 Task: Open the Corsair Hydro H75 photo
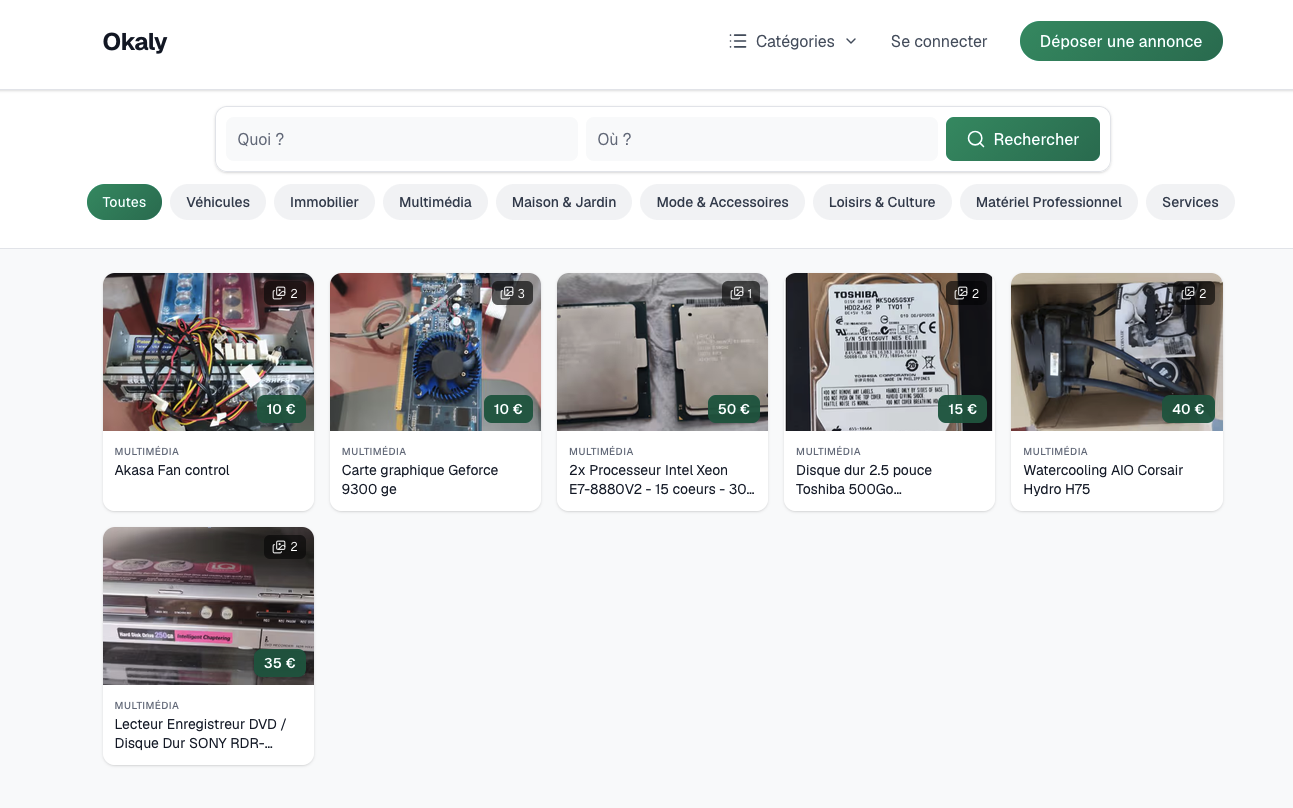tap(1117, 352)
